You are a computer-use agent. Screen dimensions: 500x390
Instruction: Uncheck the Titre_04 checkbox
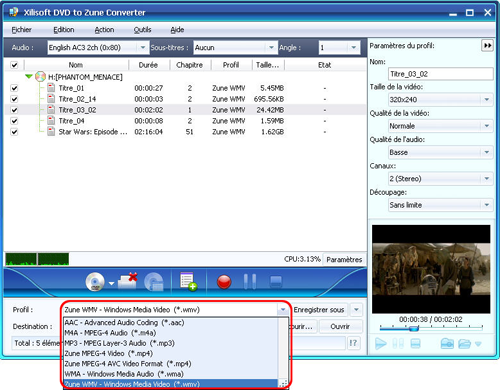click(14, 121)
